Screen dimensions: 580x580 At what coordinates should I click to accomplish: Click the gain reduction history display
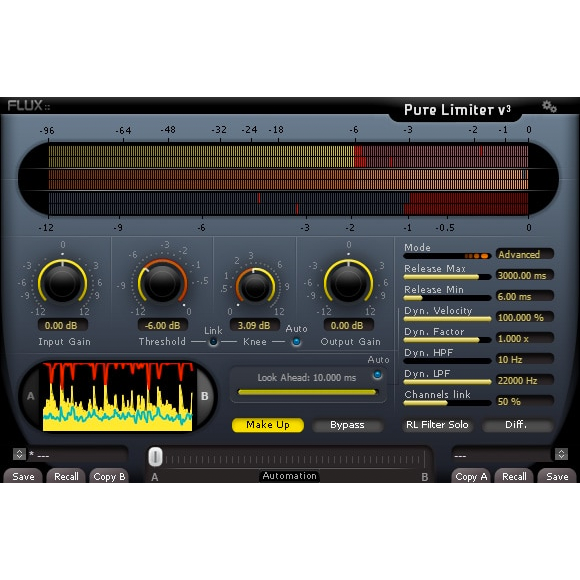coord(118,397)
